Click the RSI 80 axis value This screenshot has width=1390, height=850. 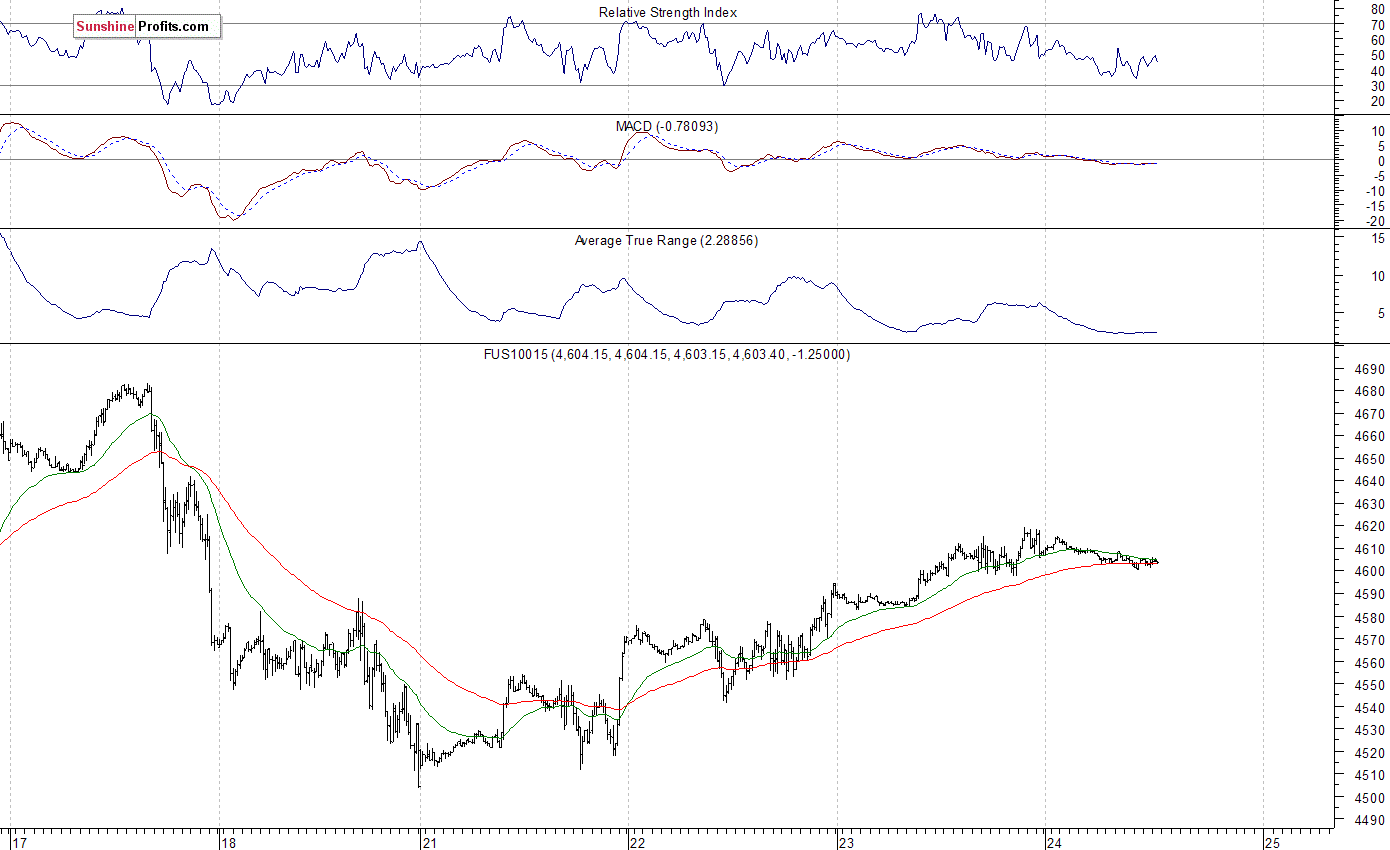pyautogui.click(x=1377, y=8)
